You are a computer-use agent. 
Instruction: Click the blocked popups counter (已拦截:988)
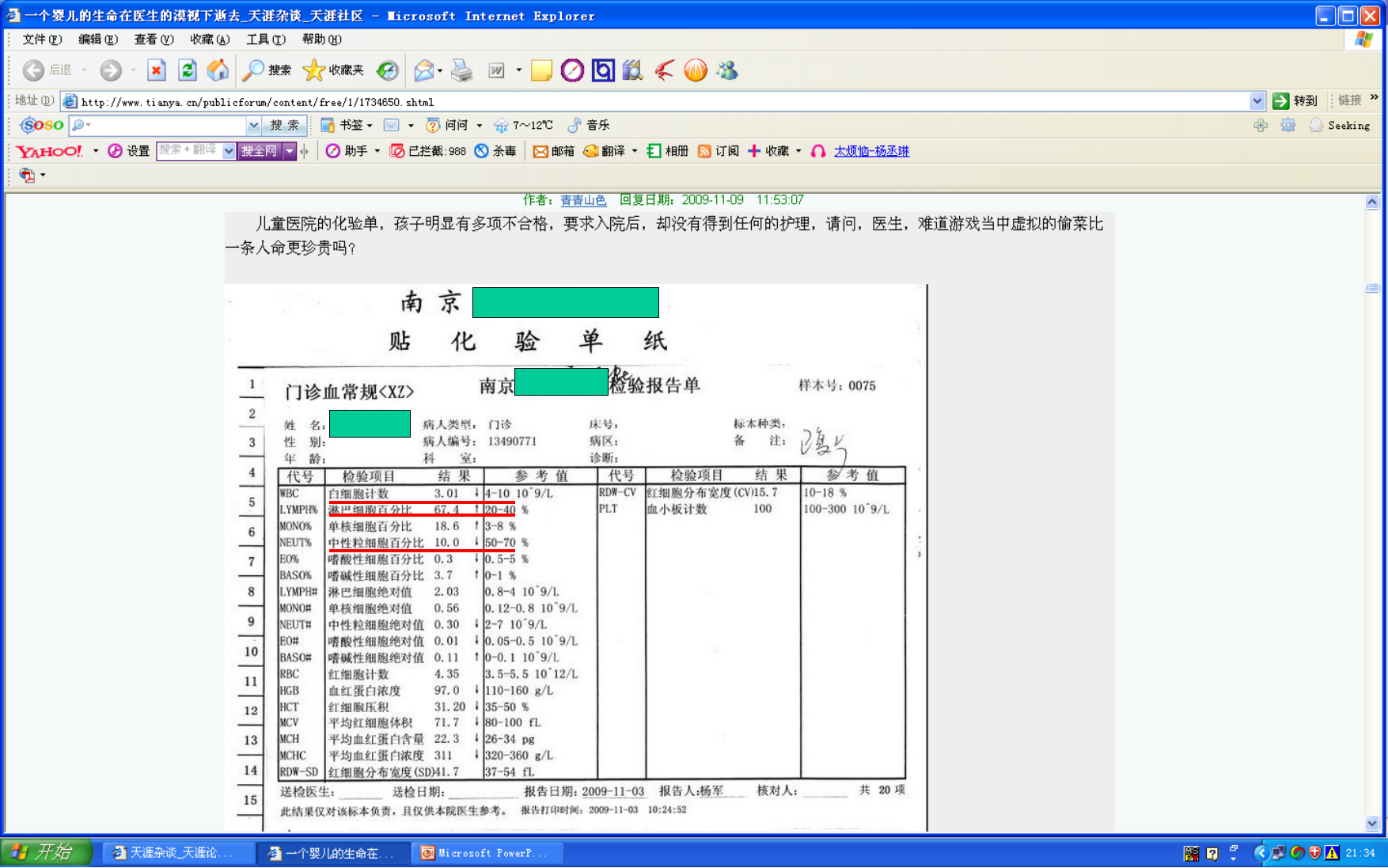(x=428, y=151)
